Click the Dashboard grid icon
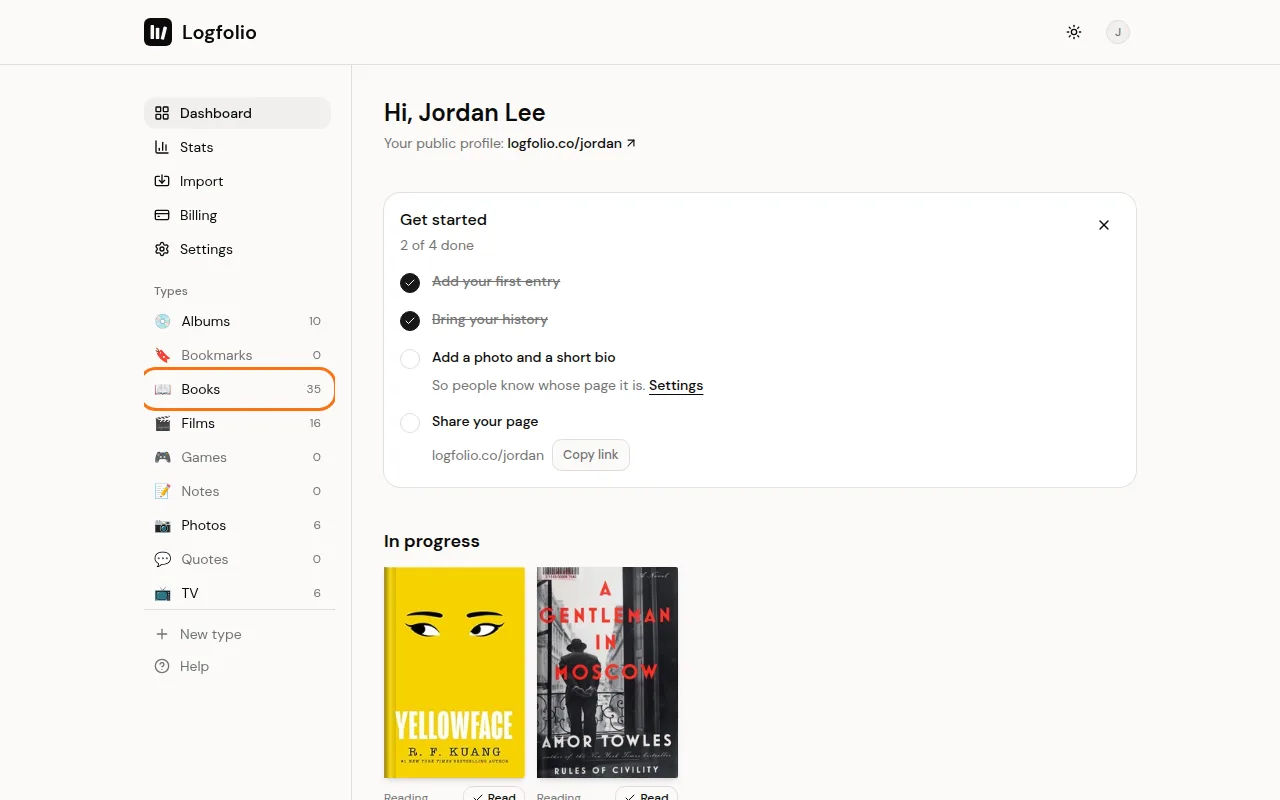This screenshot has height=800, width=1280. (x=162, y=113)
